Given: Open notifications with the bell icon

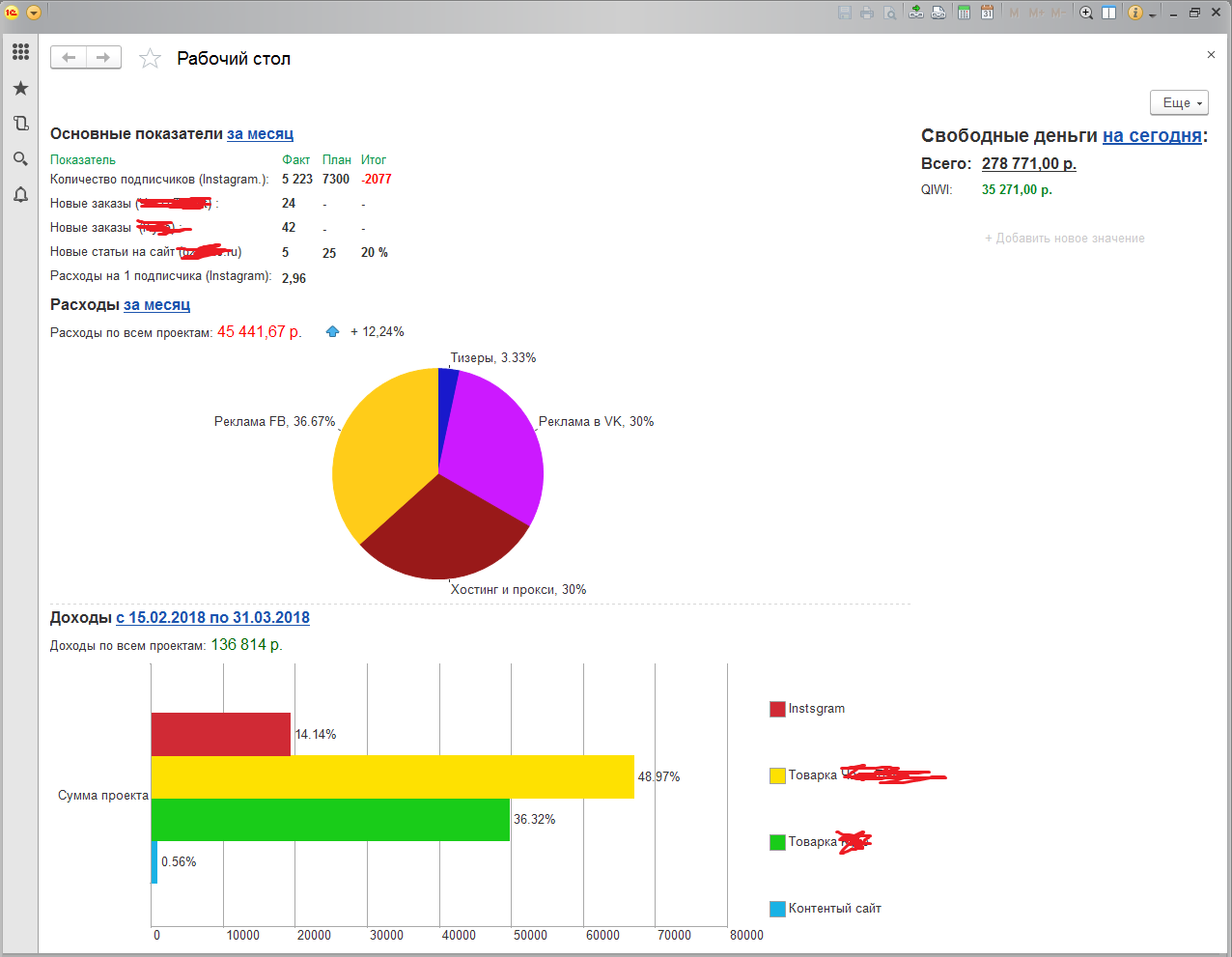Looking at the screenshot, I should pos(20,195).
